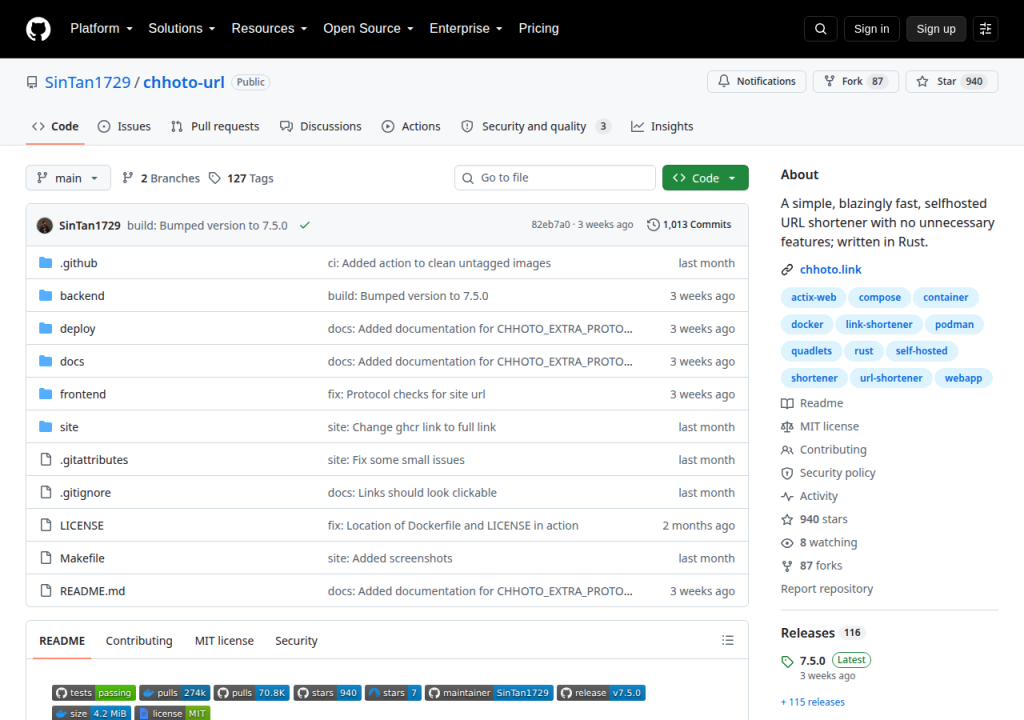1024x720 pixels.
Task: Focus the Go to file search field
Action: pyautogui.click(x=554, y=178)
